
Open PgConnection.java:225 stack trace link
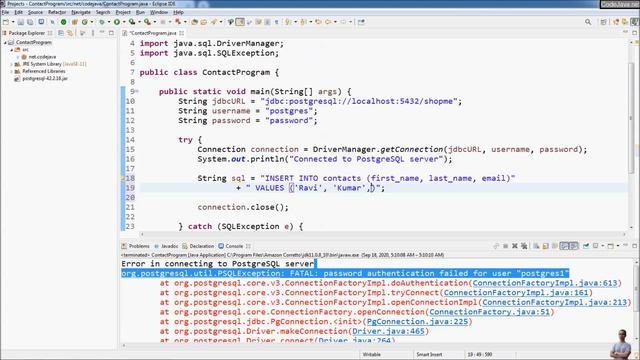click(417, 322)
